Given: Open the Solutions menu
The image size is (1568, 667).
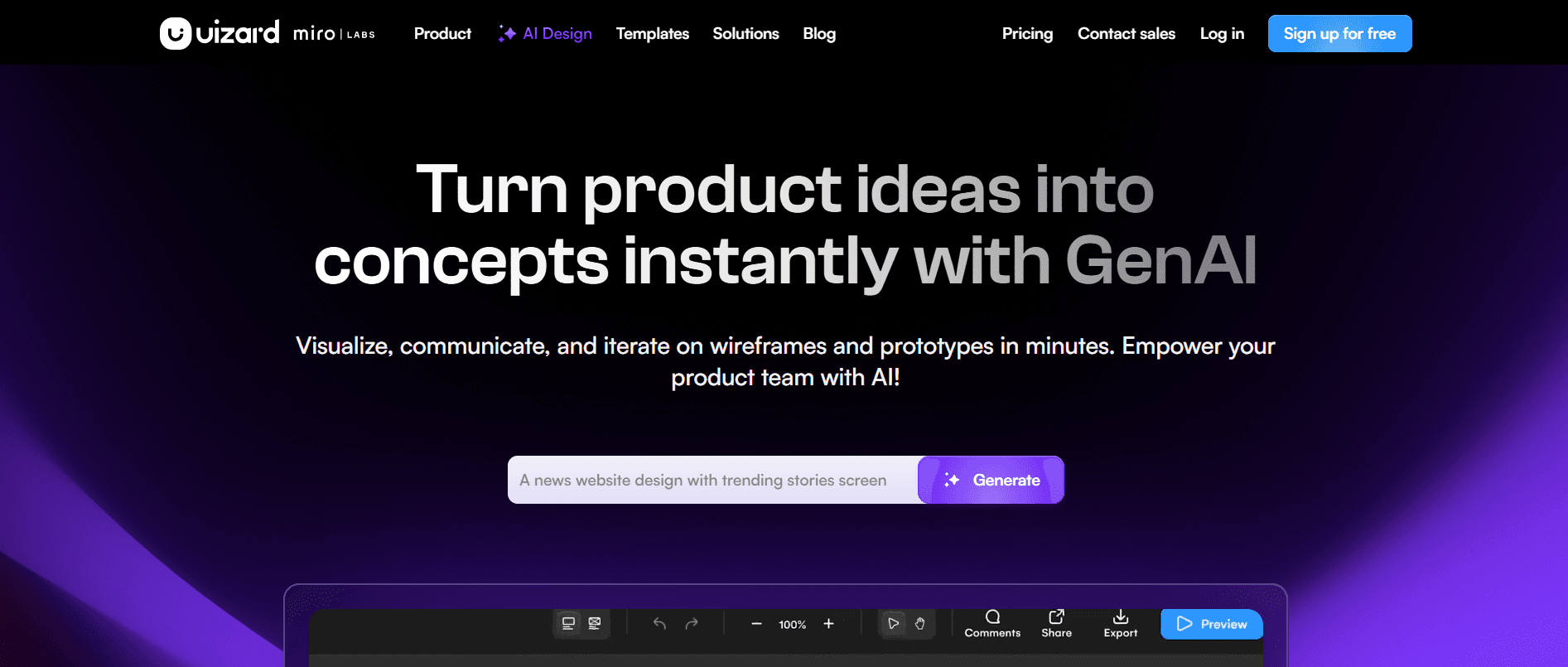Looking at the screenshot, I should (x=745, y=34).
